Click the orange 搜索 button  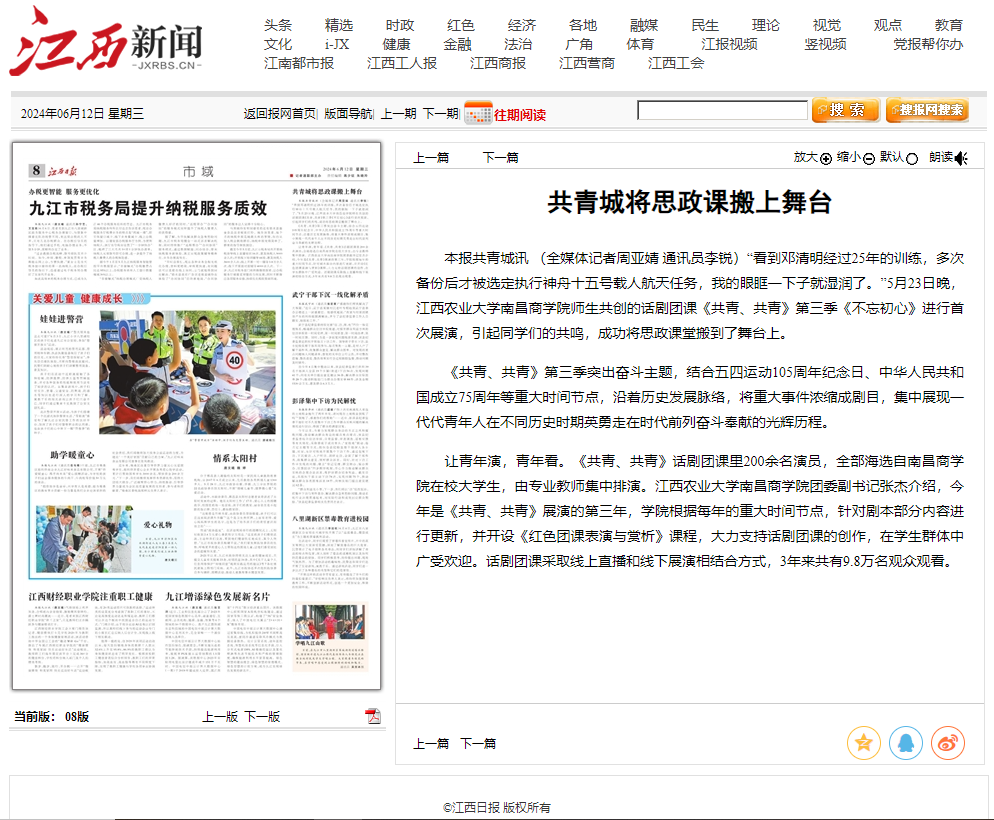845,110
